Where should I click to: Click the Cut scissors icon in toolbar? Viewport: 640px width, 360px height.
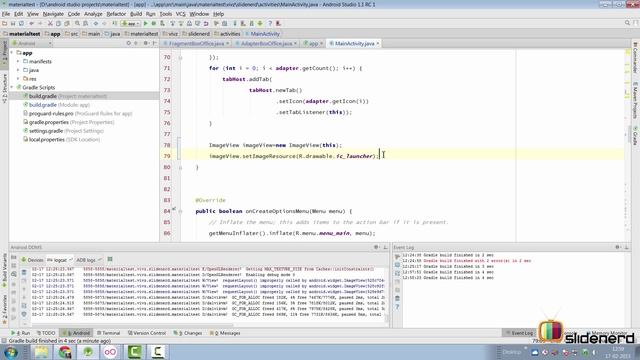[x=50, y=24]
